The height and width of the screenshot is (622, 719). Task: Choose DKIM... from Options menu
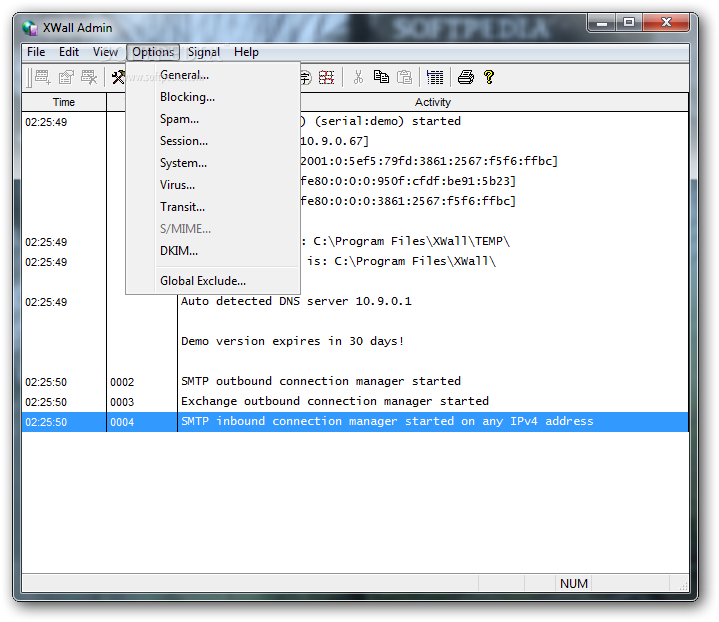[213, 251]
